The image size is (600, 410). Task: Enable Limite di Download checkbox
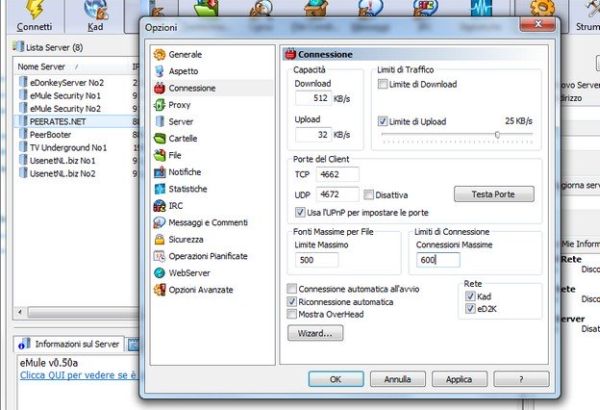point(382,84)
